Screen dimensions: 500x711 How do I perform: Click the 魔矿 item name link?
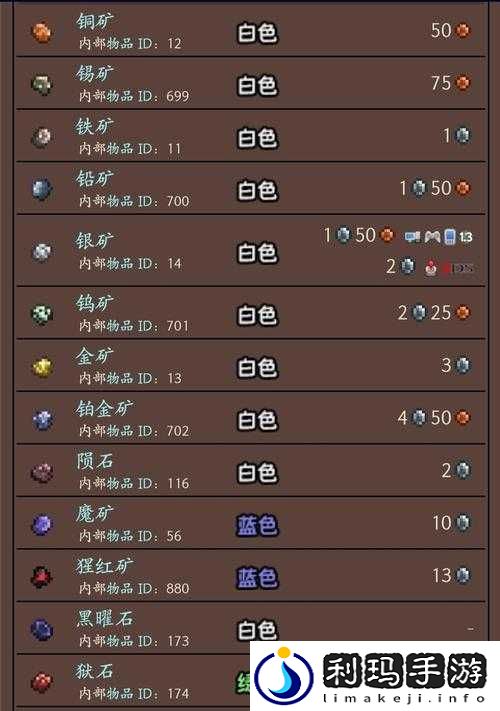(95, 514)
